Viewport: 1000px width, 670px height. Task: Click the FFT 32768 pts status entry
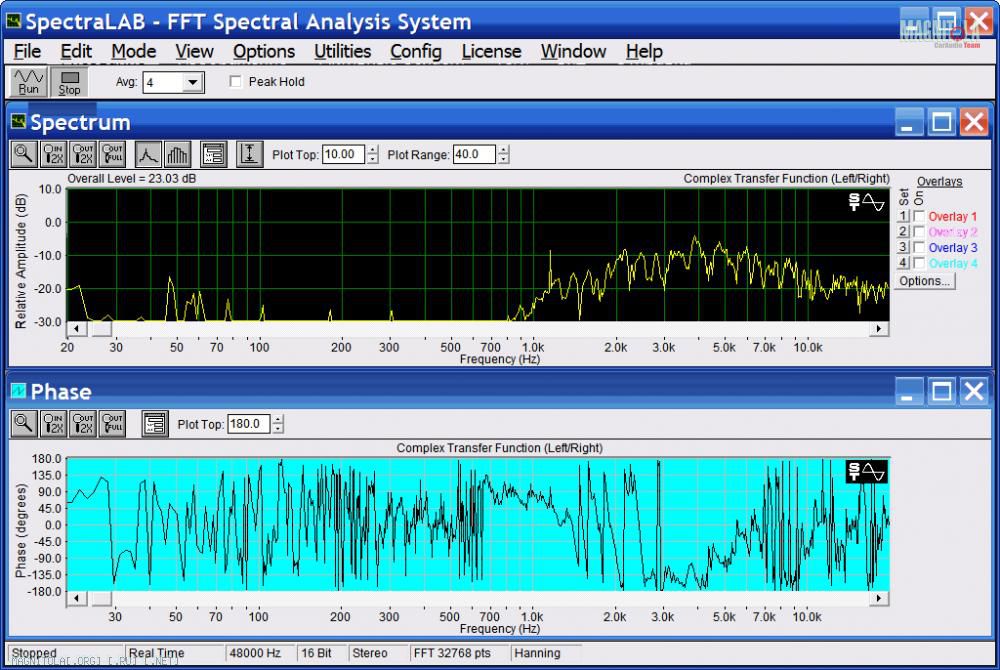click(x=459, y=653)
